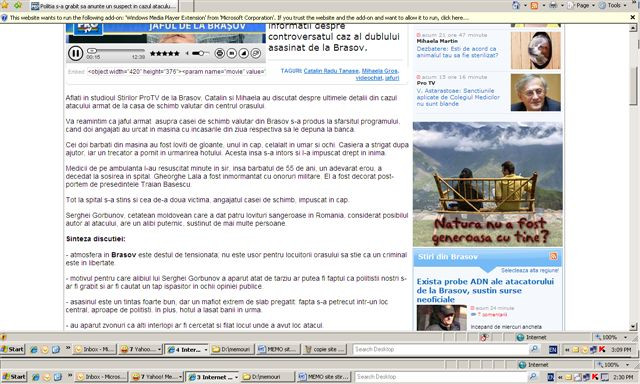
Task: Click Internet Explorer quick launch icon, upper taskbar
Action: [34, 349]
